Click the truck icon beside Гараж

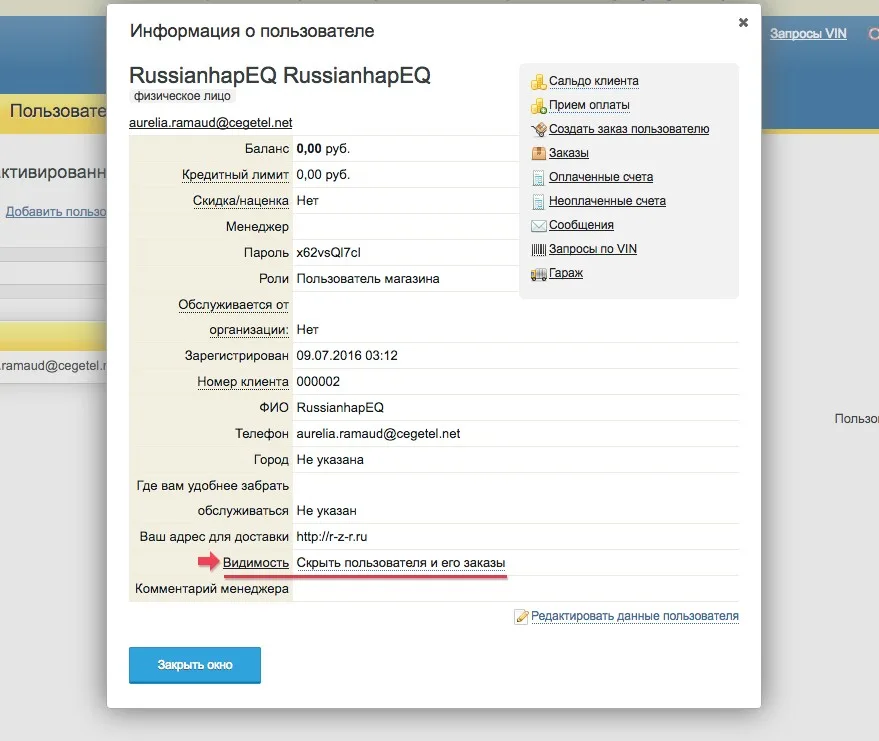pyautogui.click(x=539, y=273)
